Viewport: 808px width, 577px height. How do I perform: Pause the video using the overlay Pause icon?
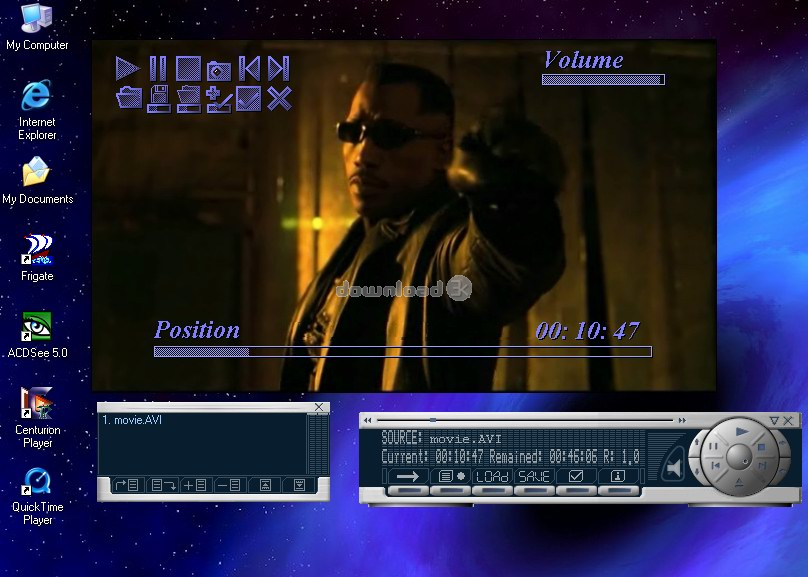(x=158, y=69)
